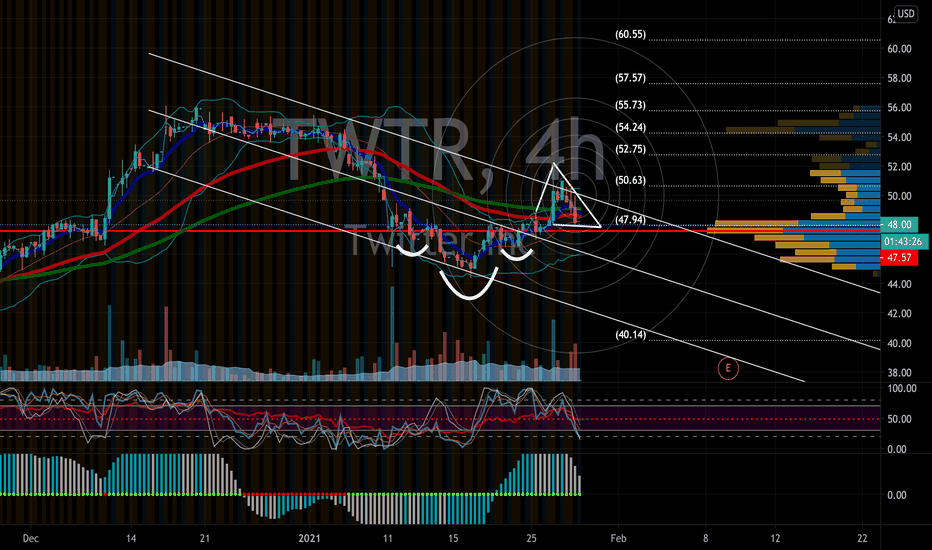Click the 38.00 price axis value
Image resolution: width=932 pixels, height=550 pixels.
click(899, 373)
